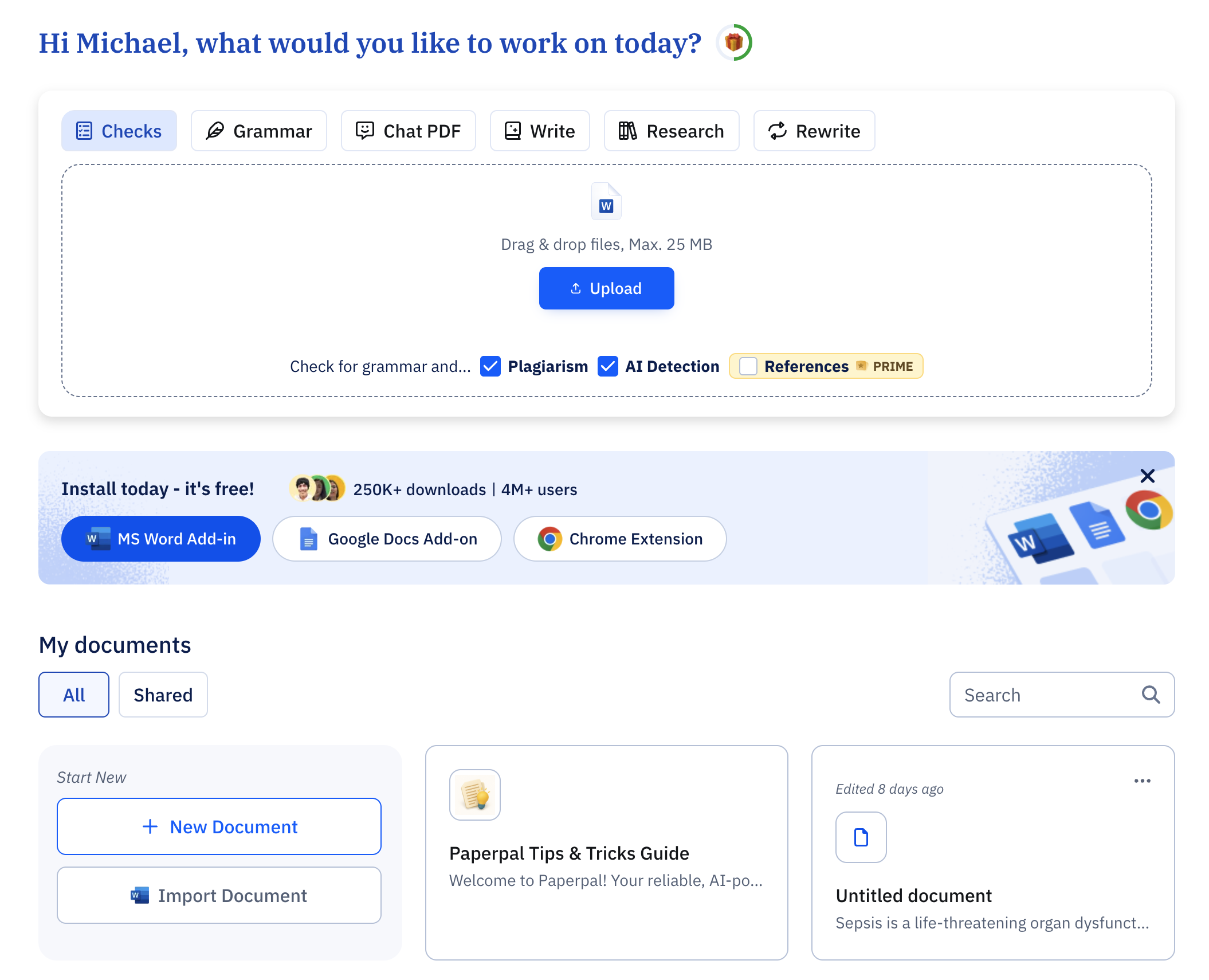The width and height of the screenshot is (1209, 980).
Task: Click the Word file icon in drop zone
Action: pyautogui.click(x=606, y=201)
